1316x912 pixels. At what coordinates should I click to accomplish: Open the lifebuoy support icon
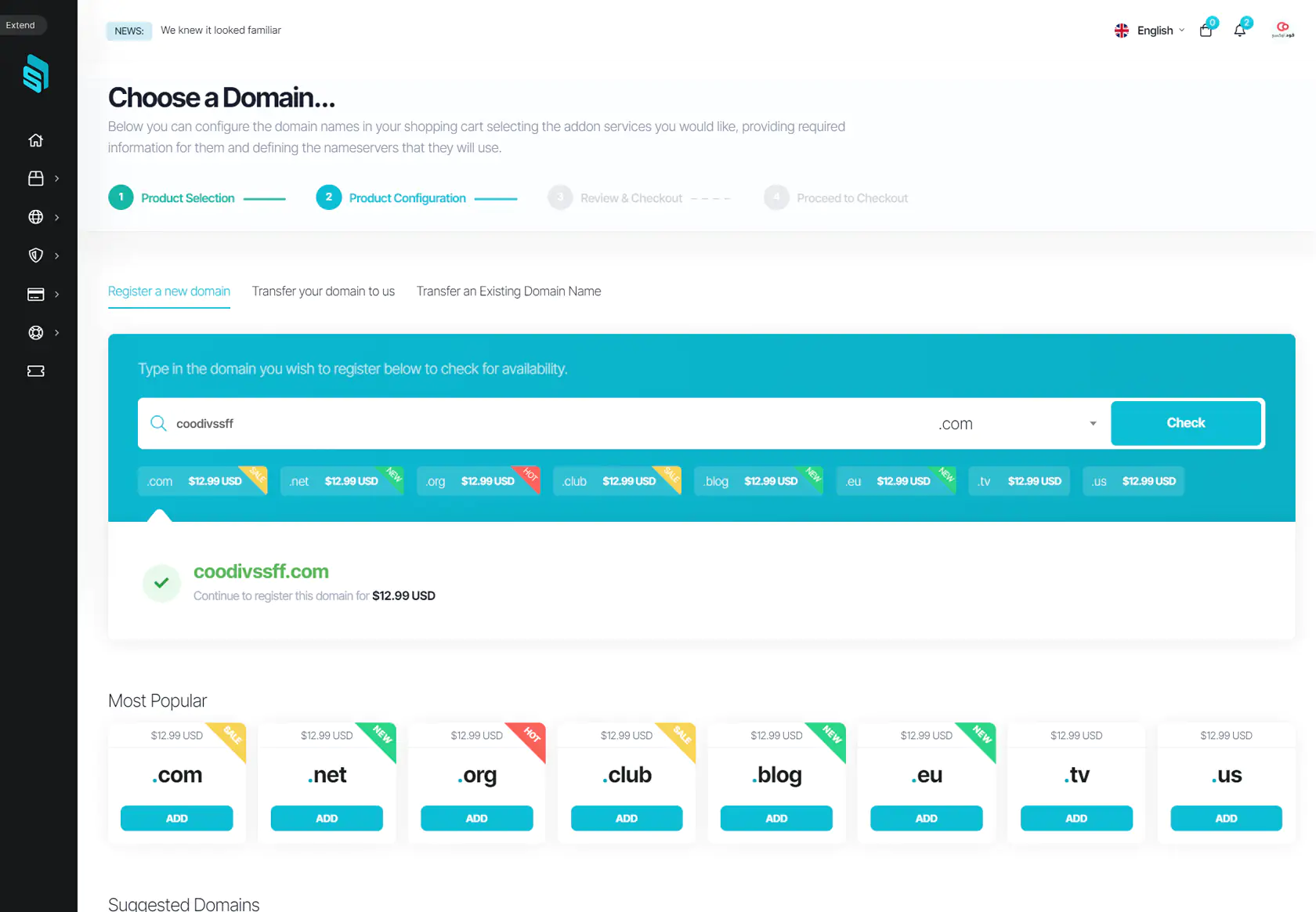pos(35,332)
